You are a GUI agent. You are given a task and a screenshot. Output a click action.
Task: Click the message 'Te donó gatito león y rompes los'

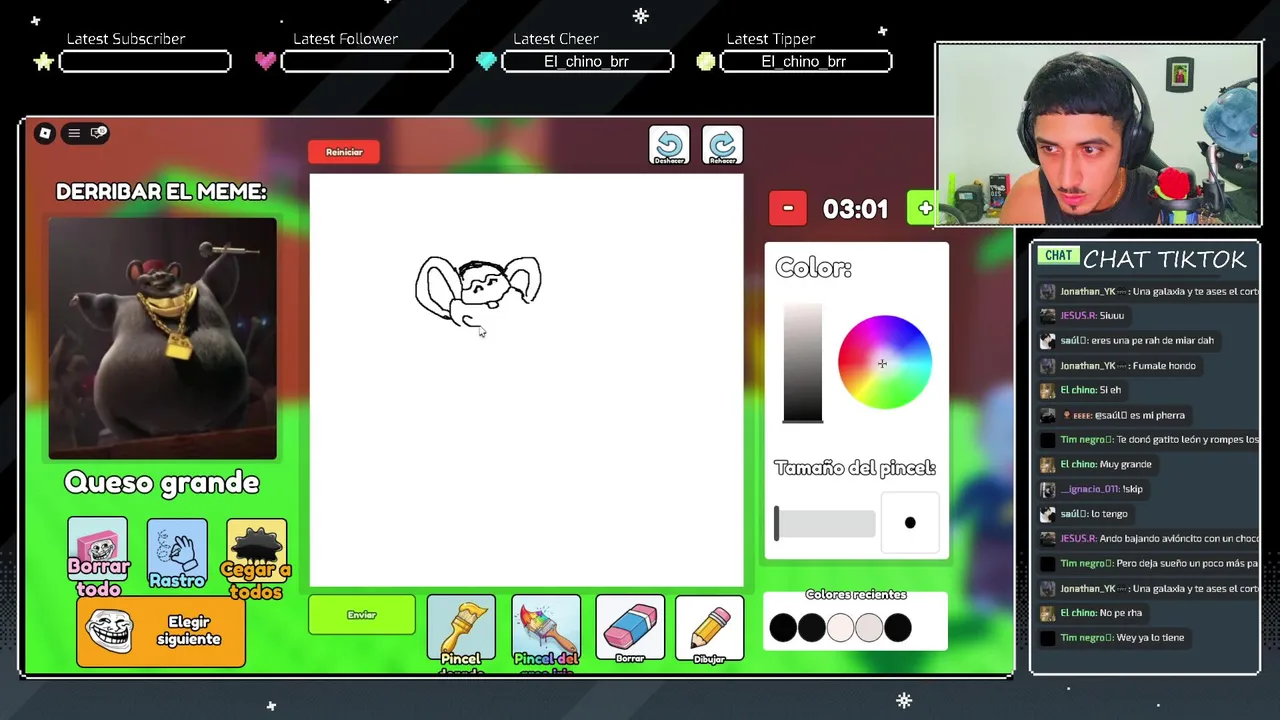click(x=1188, y=439)
